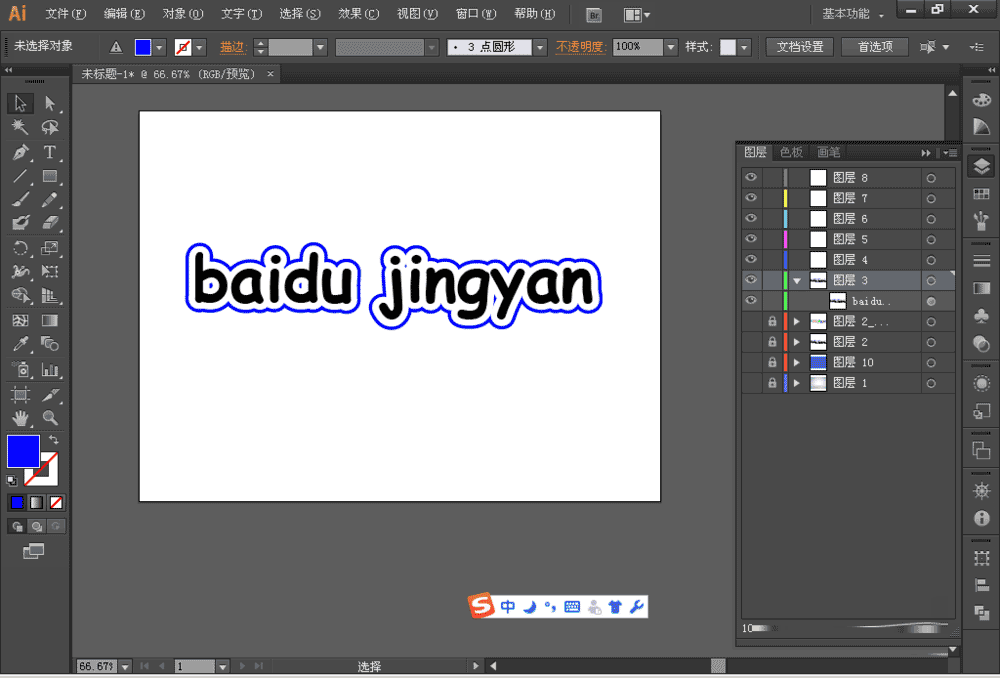Screen dimensions: 1000x678
Task: Select the Rectangle tool
Action: 50,176
